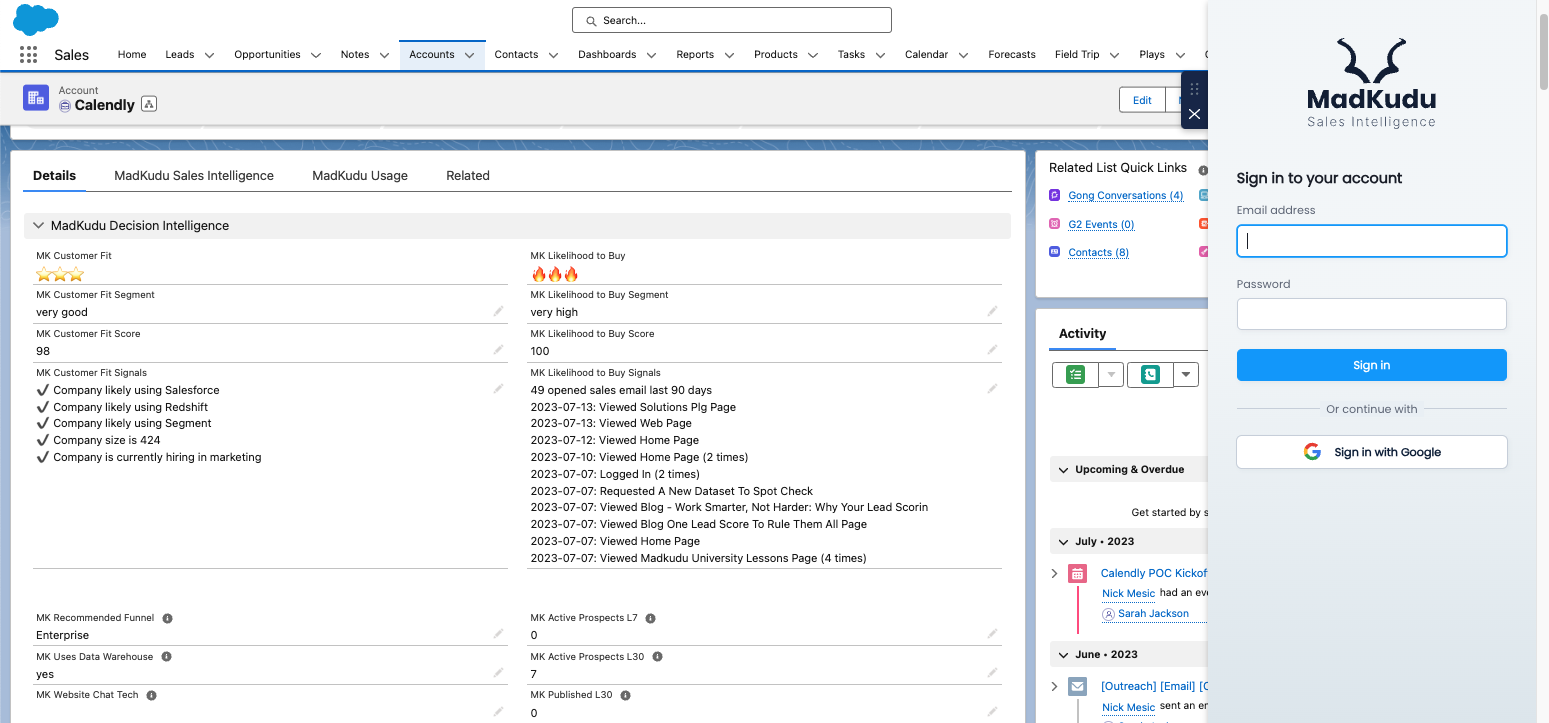Collapse the July 2023 activity section

[1061, 542]
